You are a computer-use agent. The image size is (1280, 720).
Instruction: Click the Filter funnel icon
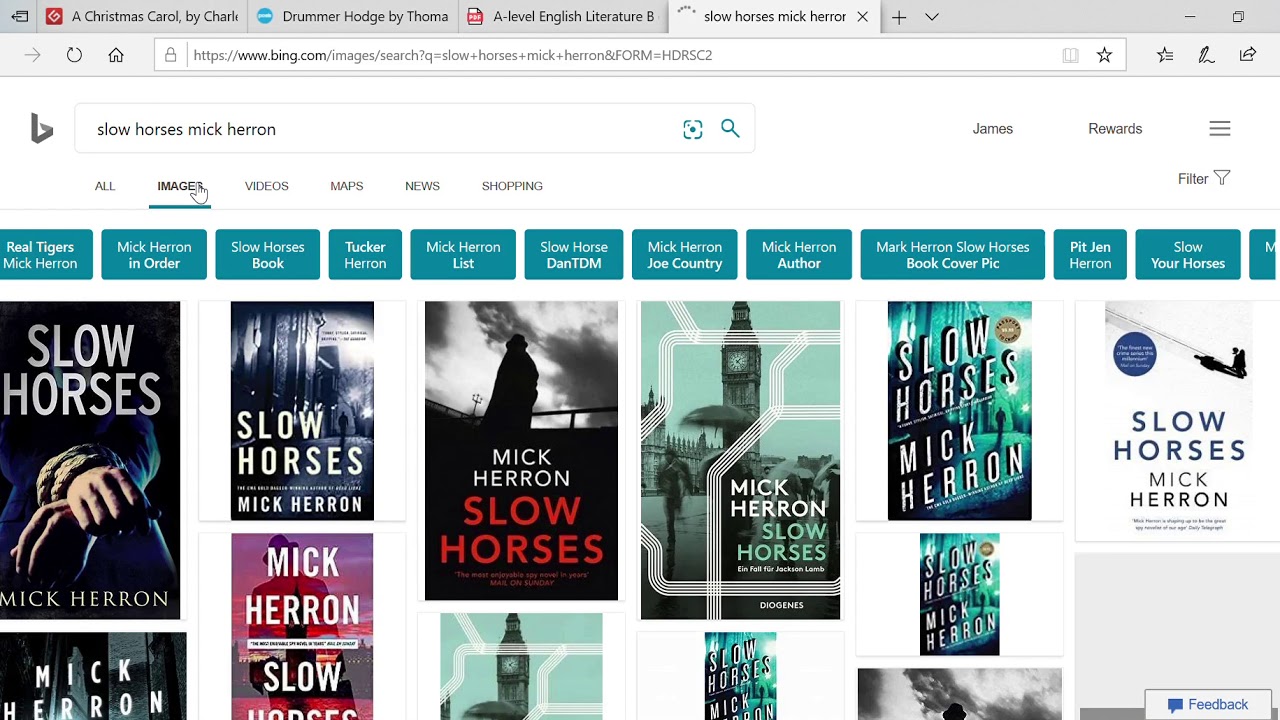point(1221,178)
